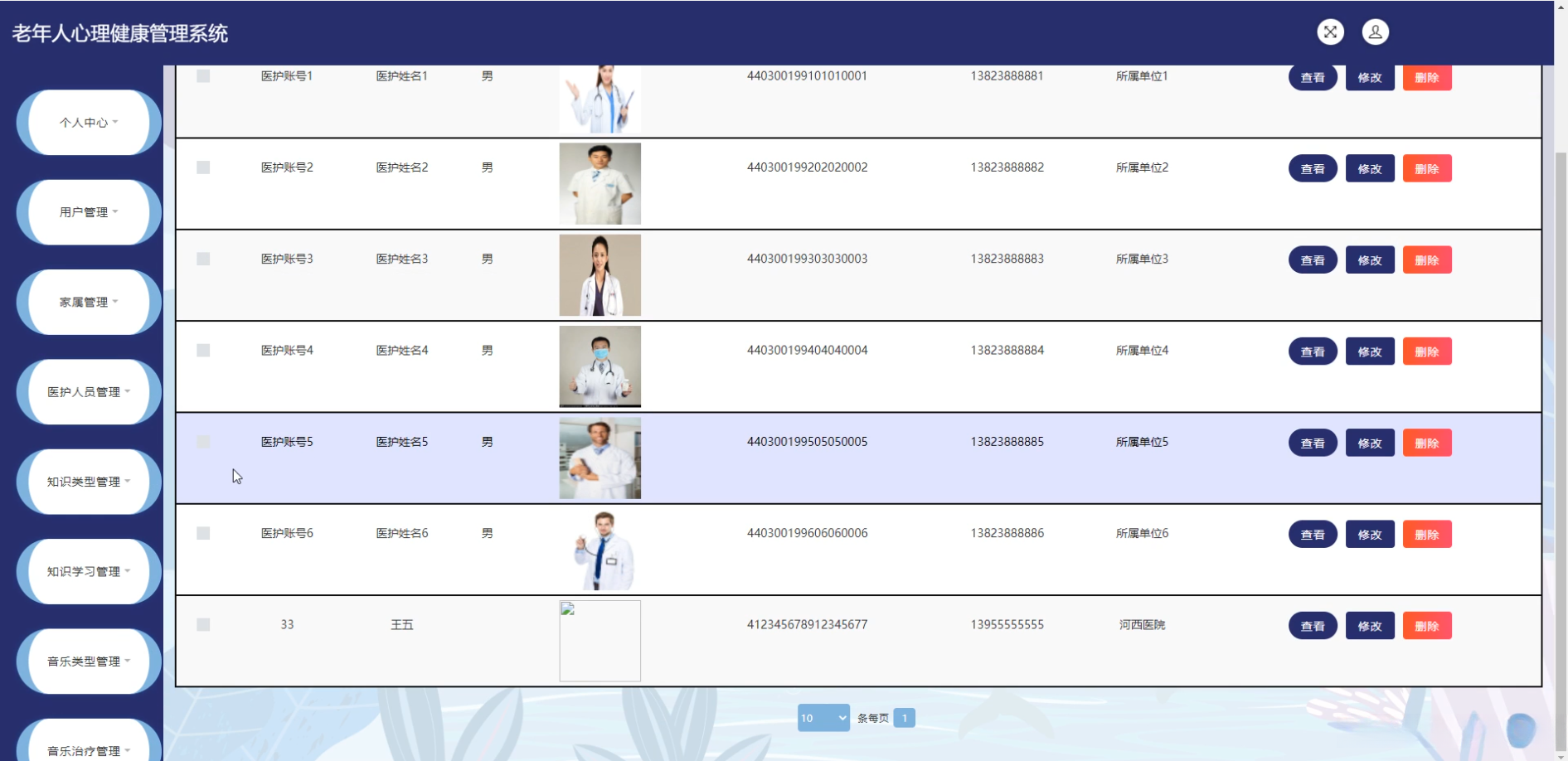Open photo thumbnail of 医护姓名6
Image resolution: width=1568 pixels, height=761 pixels.
point(600,550)
